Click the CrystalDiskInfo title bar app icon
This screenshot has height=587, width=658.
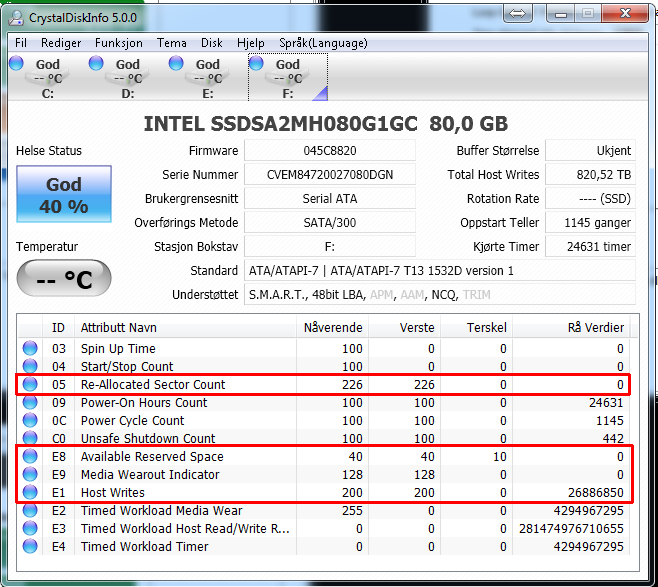pyautogui.click(x=16, y=18)
